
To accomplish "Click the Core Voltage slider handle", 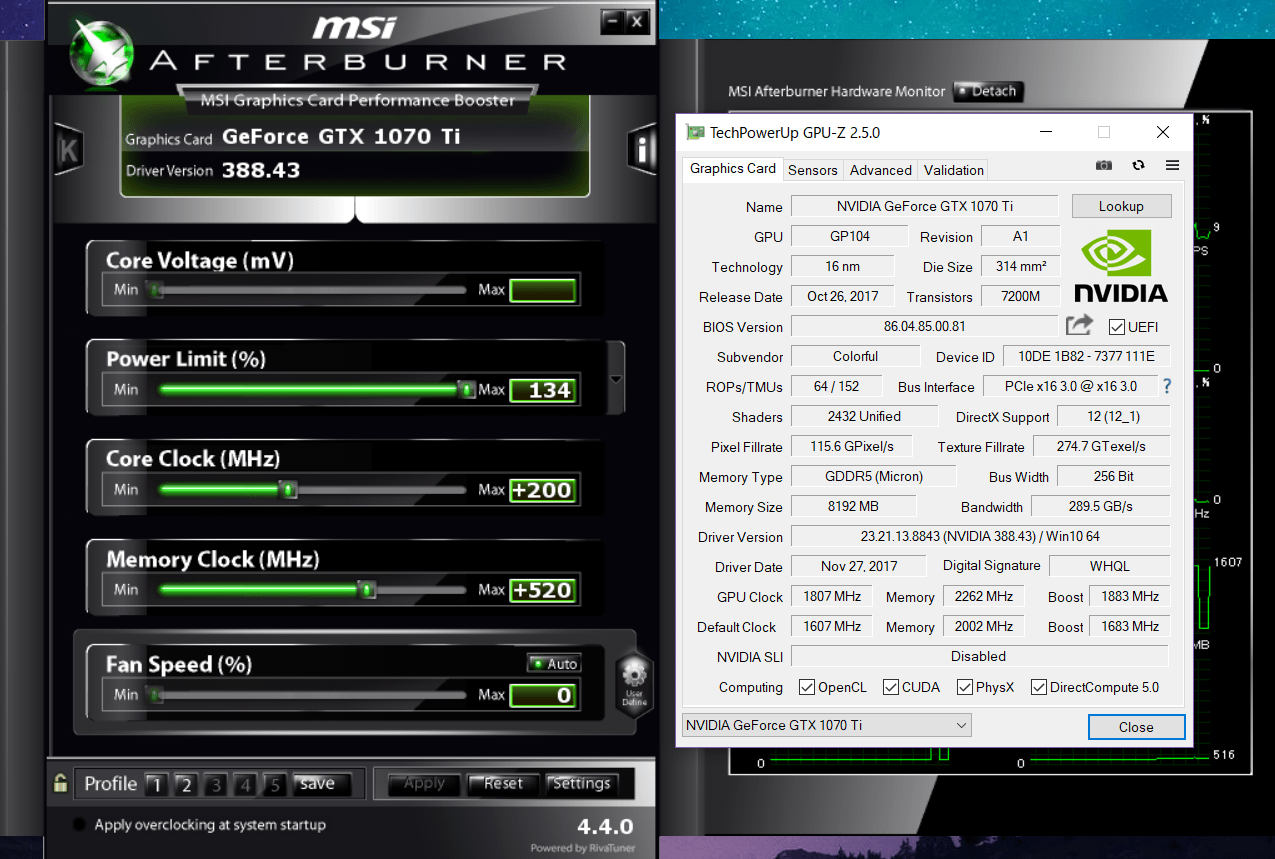I will tap(155, 290).
